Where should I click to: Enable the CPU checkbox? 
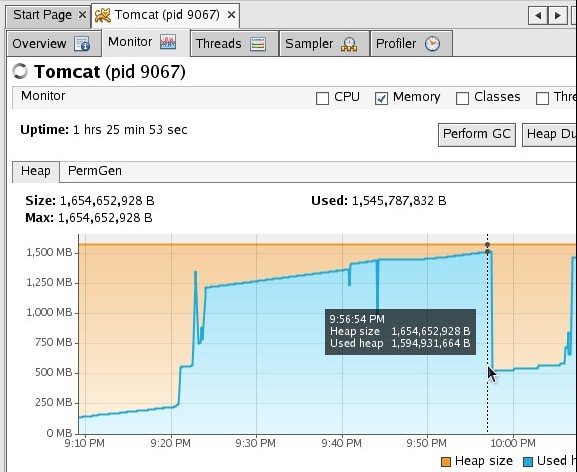coord(322,98)
